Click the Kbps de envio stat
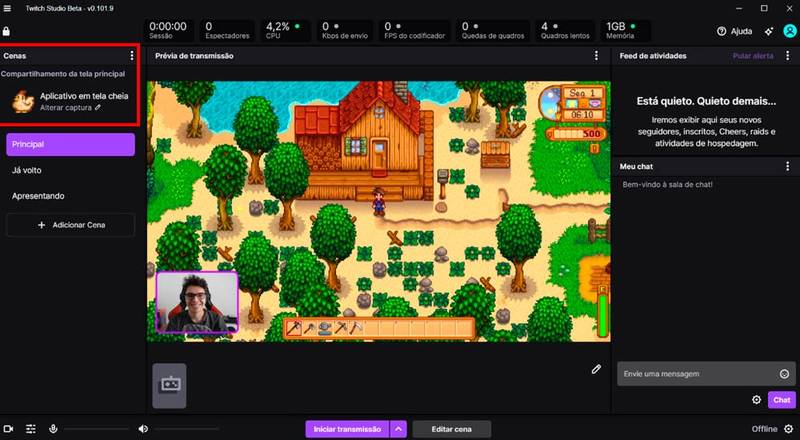The height and width of the screenshot is (440, 800). pyautogui.click(x=344, y=31)
